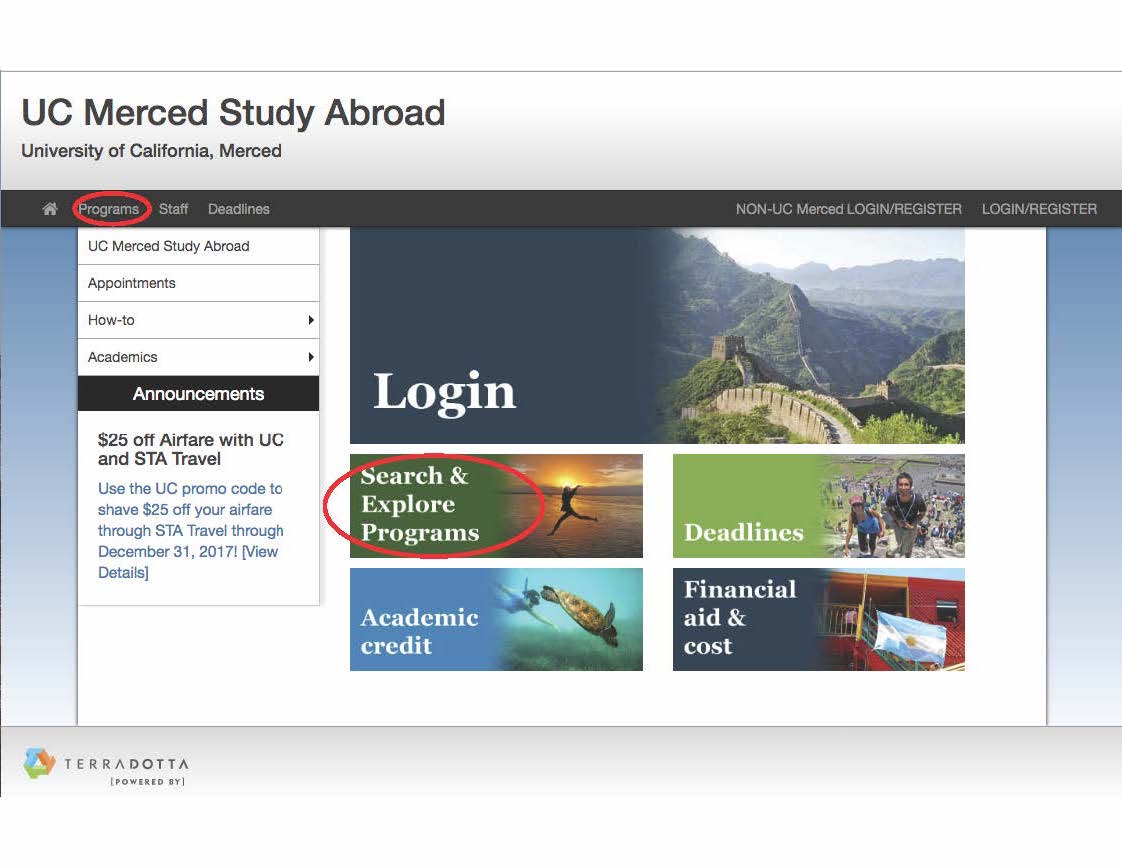Open the Financial aid & cost tile
Image resolution: width=1122 pixels, height=867 pixels.
click(819, 619)
